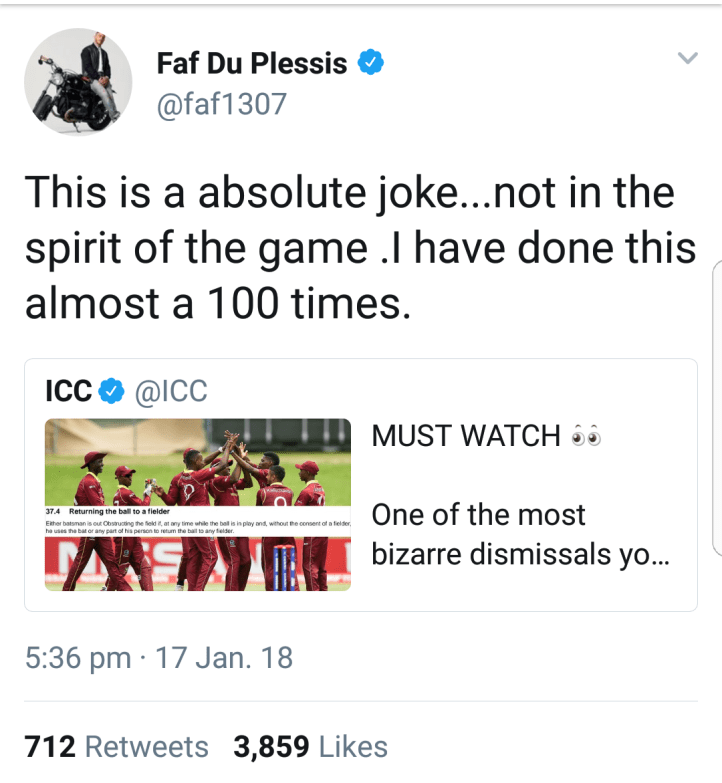Click the MUST WATCH text in quoted tweet
The width and height of the screenshot is (722, 783).
pyautogui.click(x=465, y=437)
